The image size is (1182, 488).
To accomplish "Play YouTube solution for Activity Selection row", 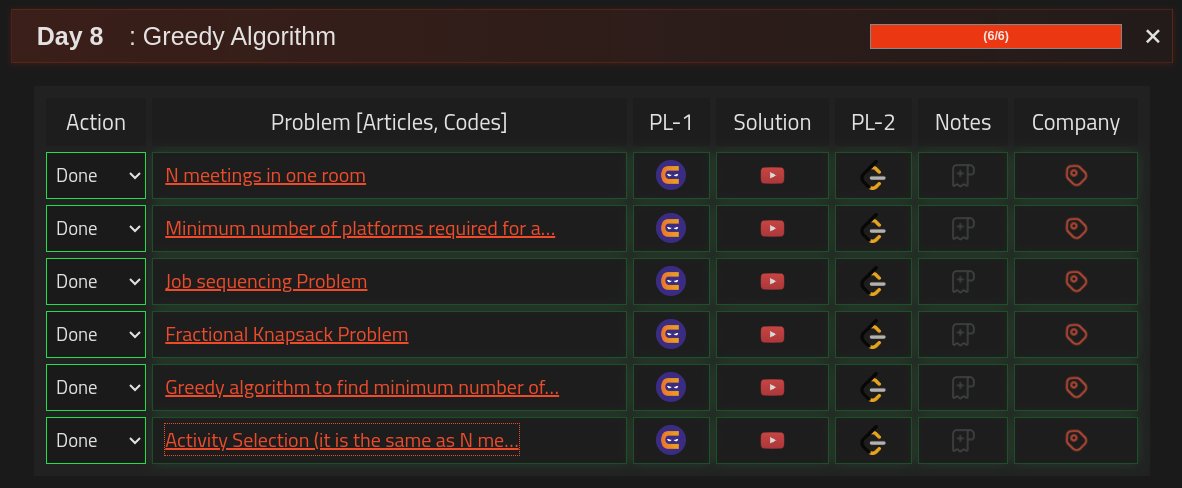I will click(772, 440).
